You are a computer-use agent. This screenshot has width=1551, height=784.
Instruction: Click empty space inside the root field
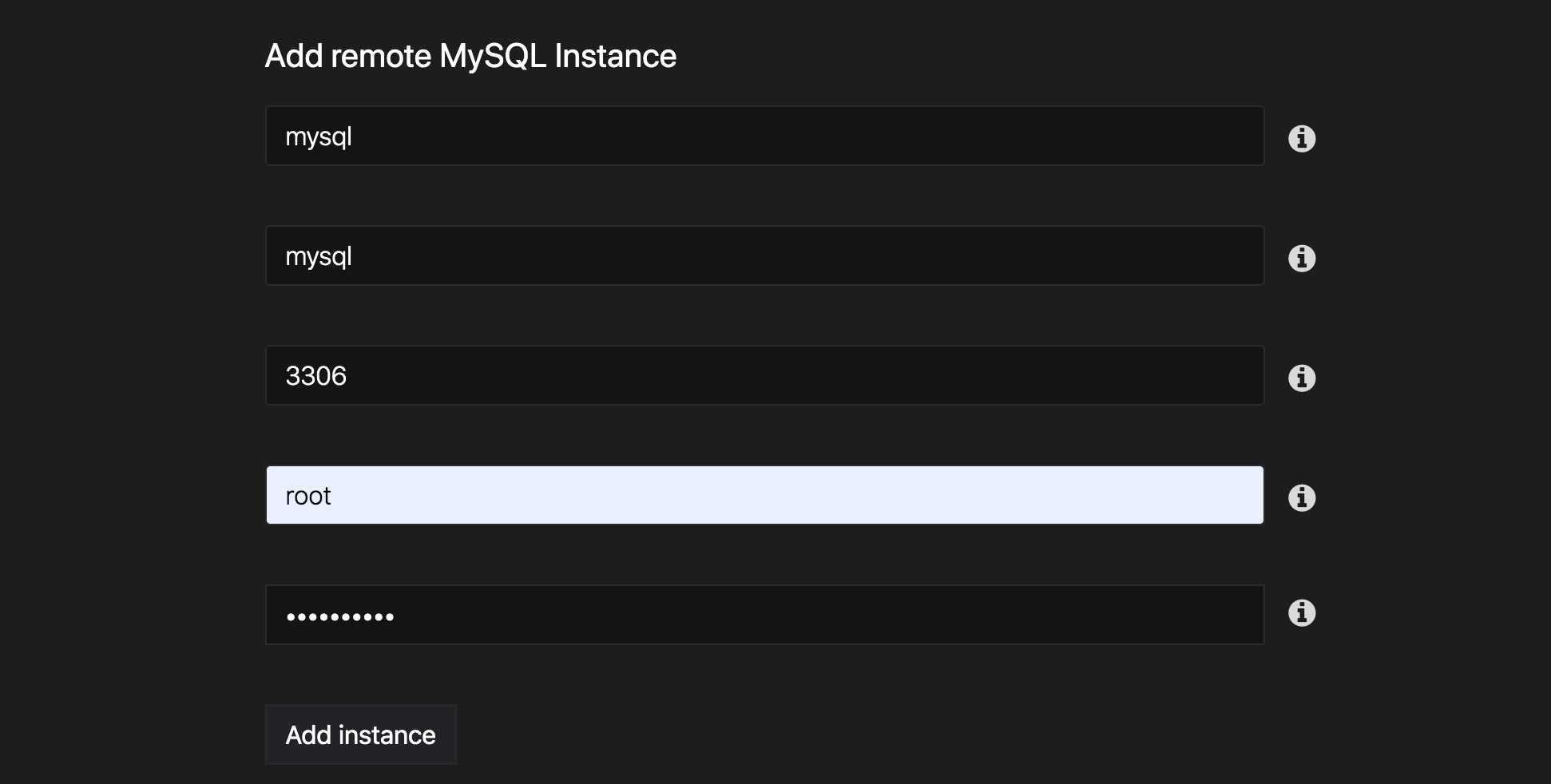click(x=799, y=495)
